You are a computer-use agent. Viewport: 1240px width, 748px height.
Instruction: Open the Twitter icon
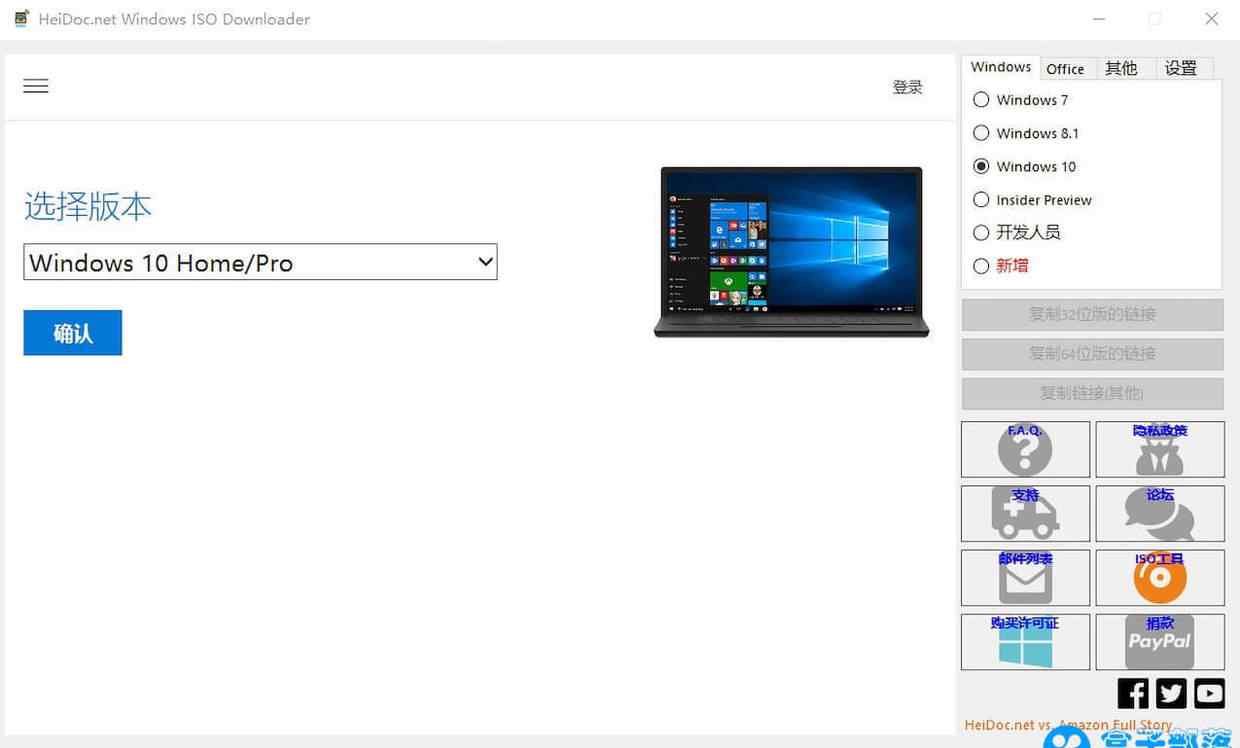point(1171,693)
